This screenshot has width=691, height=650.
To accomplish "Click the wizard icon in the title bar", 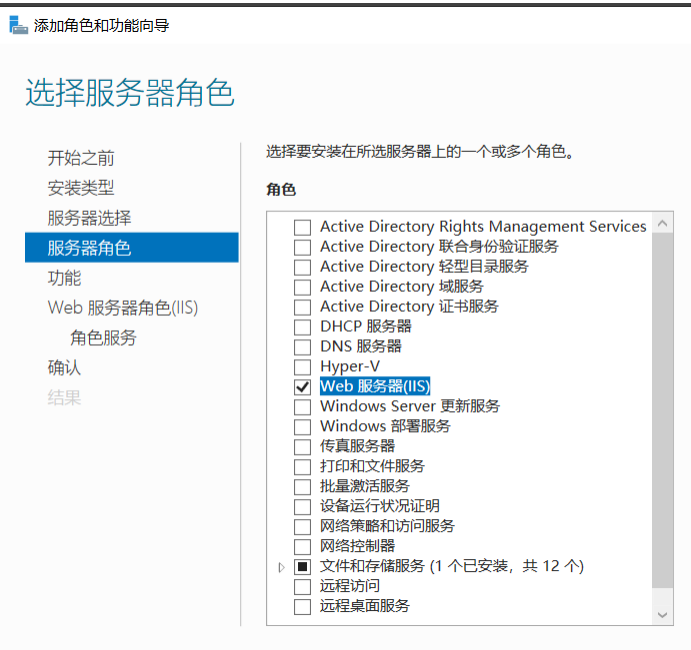I will click(x=18, y=25).
